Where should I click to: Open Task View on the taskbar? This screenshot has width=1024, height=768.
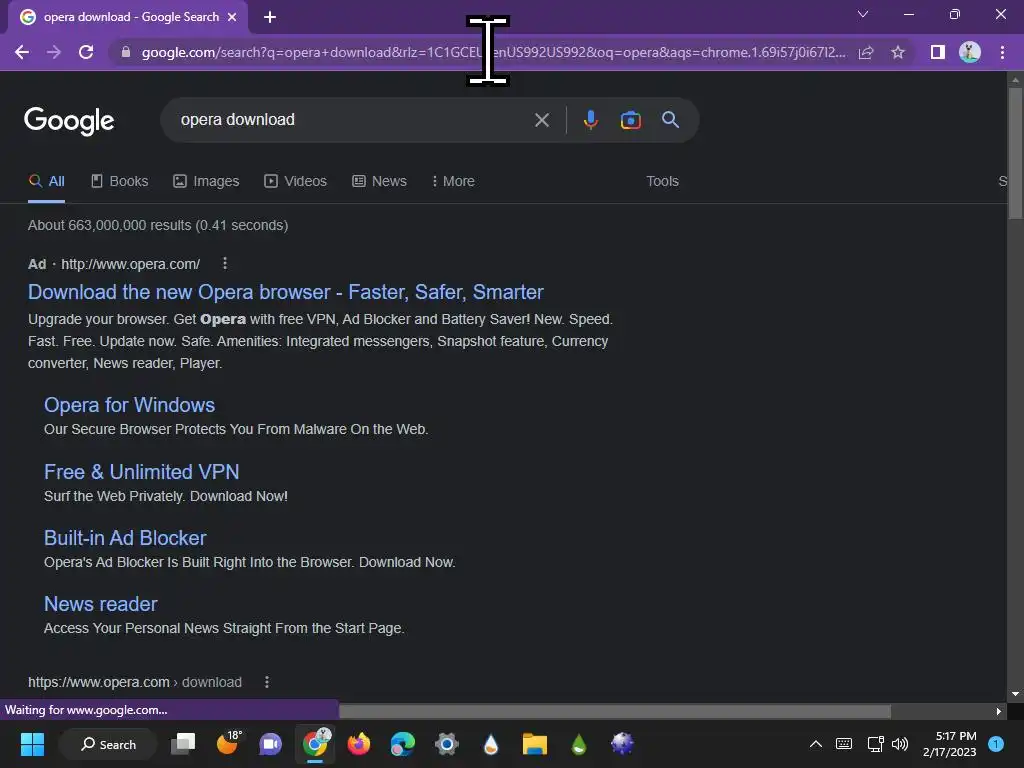pyautogui.click(x=183, y=744)
